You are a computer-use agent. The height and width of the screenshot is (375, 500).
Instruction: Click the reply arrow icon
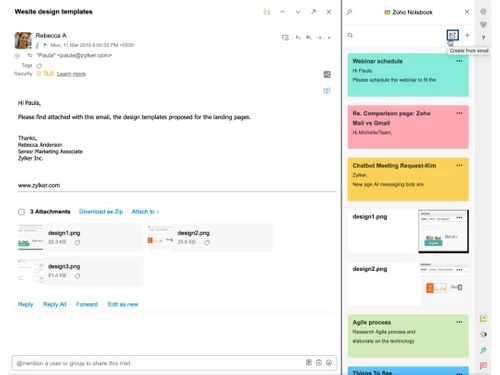tap(298, 38)
